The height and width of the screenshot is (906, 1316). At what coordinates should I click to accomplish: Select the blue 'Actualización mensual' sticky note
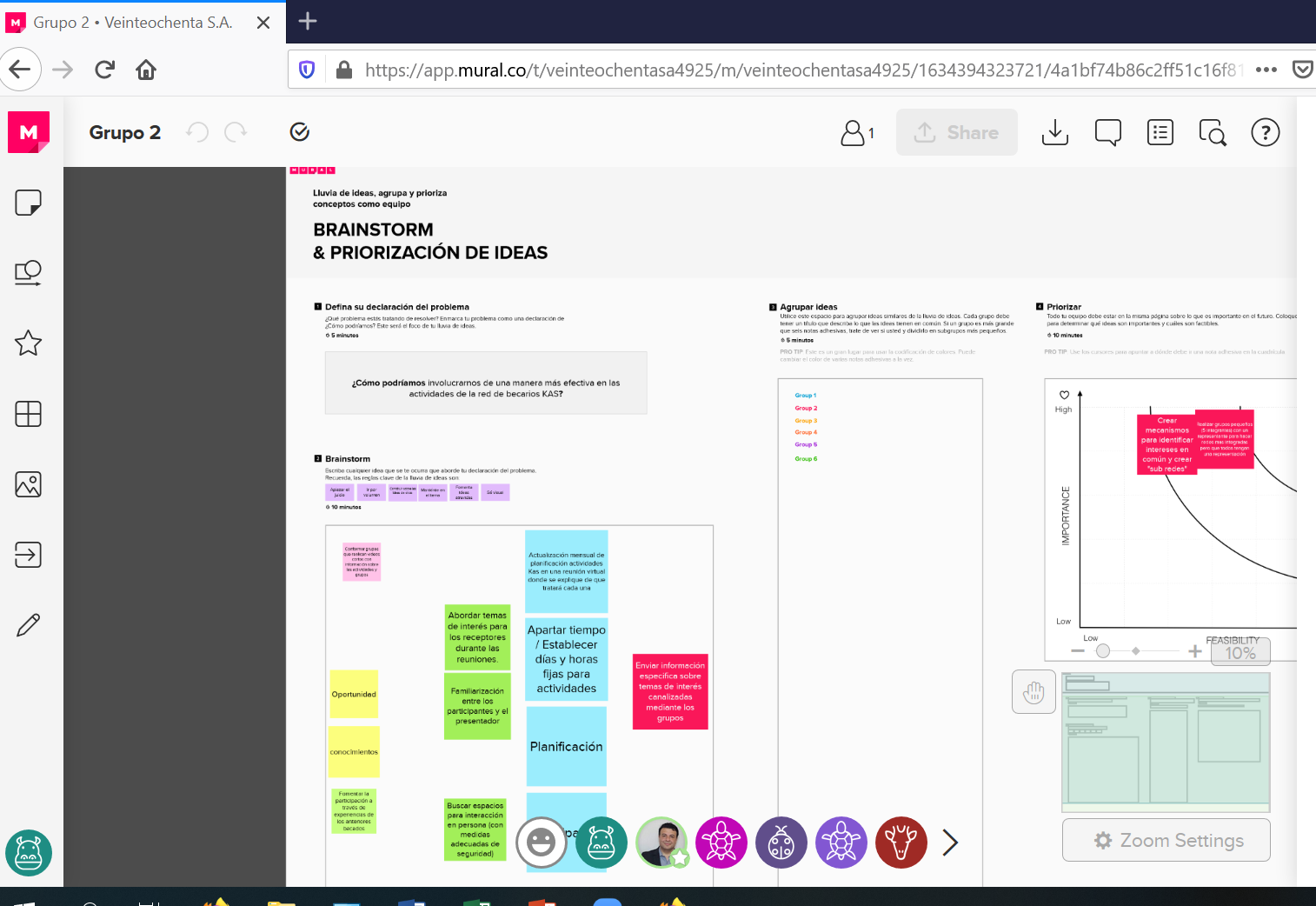(567, 571)
